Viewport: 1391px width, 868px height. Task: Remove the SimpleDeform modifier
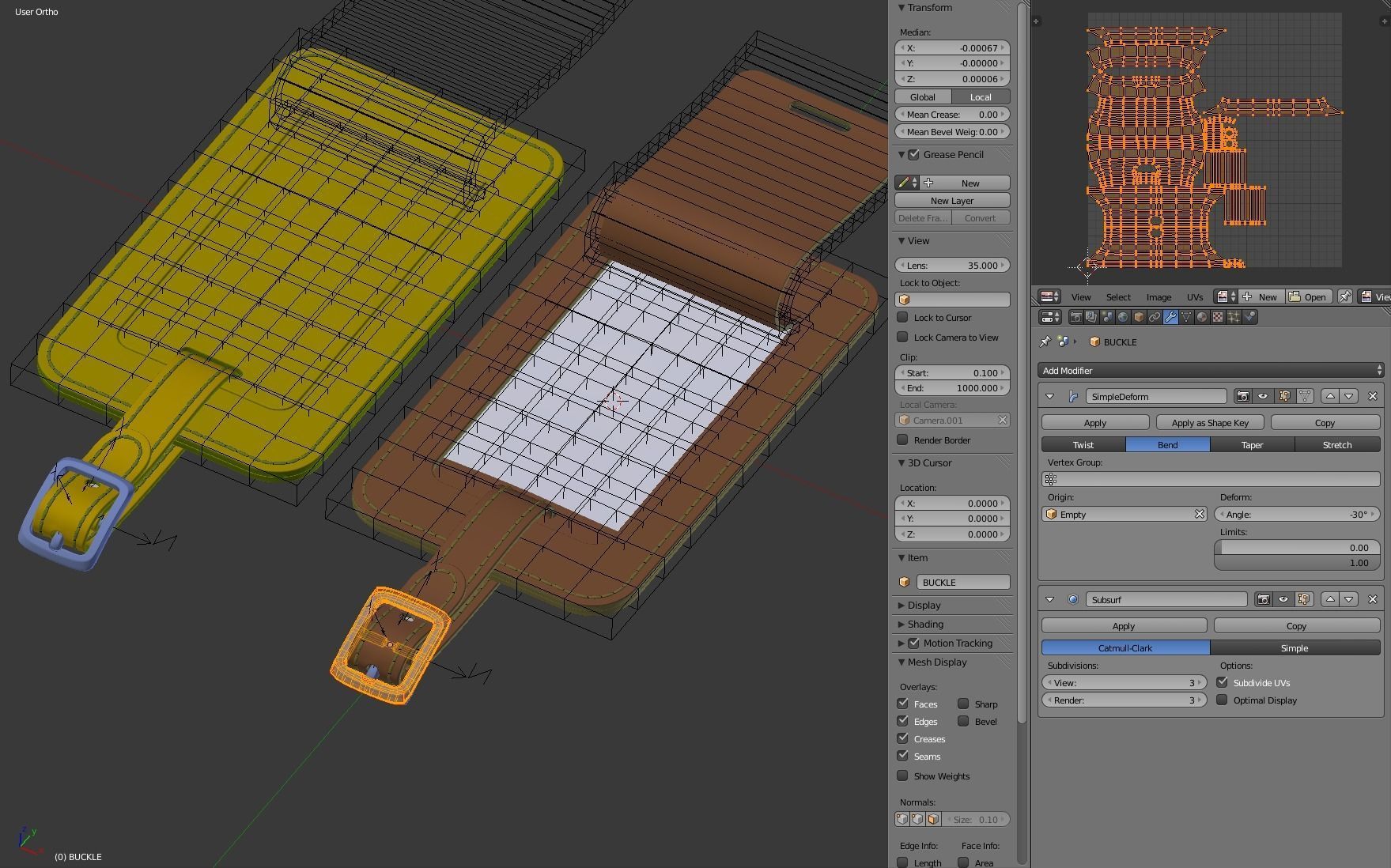(1373, 396)
